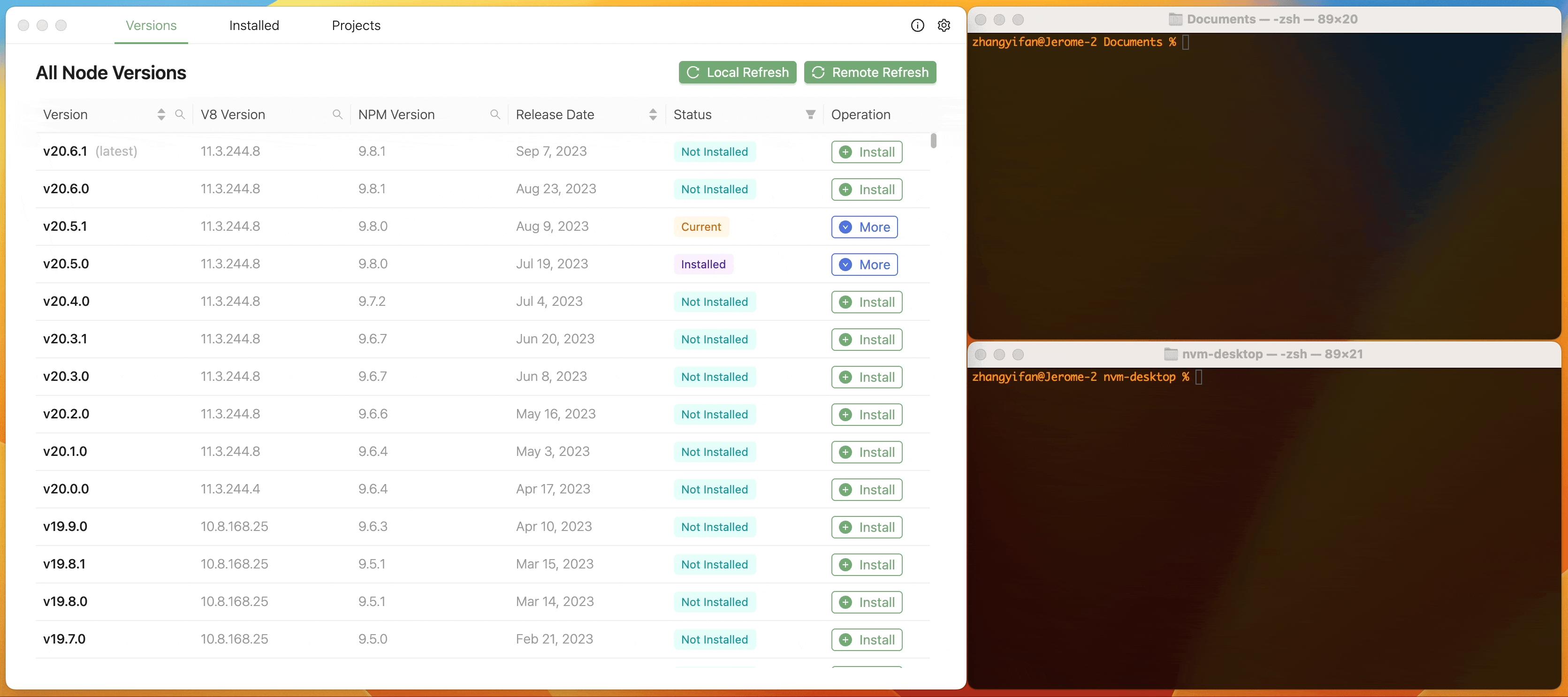This screenshot has height=697, width=1568.
Task: Open the Status column filter icon
Action: click(810, 114)
